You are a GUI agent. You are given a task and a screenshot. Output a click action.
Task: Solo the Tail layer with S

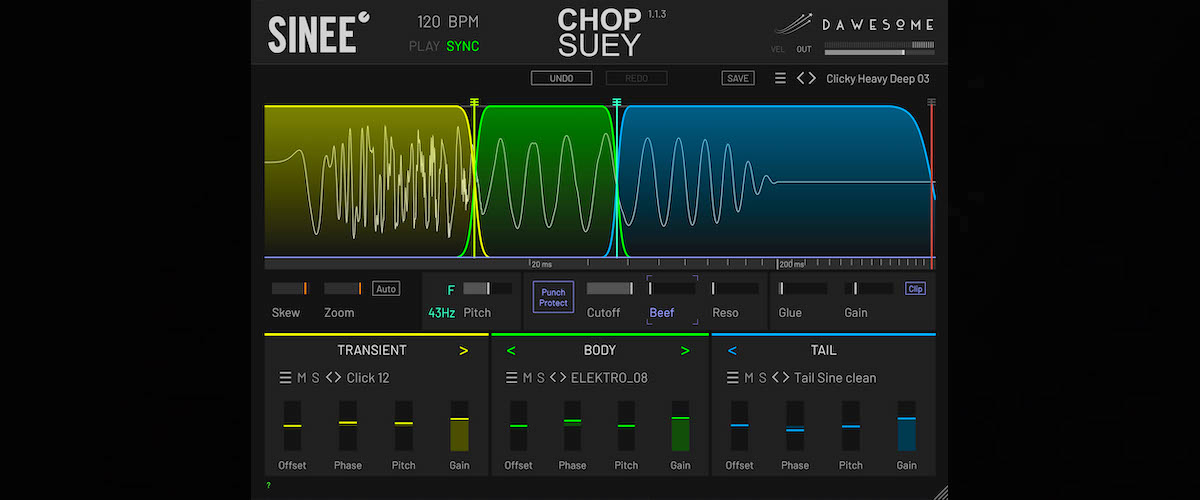pos(763,378)
